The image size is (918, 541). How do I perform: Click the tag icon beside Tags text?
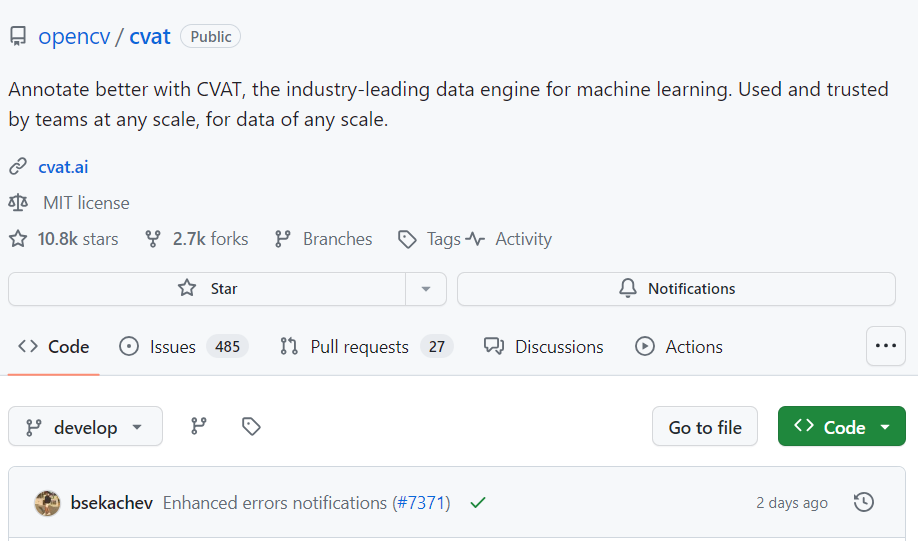click(407, 239)
